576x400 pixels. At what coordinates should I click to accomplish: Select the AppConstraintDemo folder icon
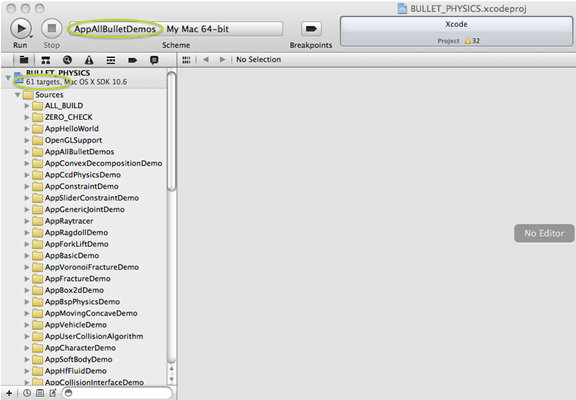37,187
